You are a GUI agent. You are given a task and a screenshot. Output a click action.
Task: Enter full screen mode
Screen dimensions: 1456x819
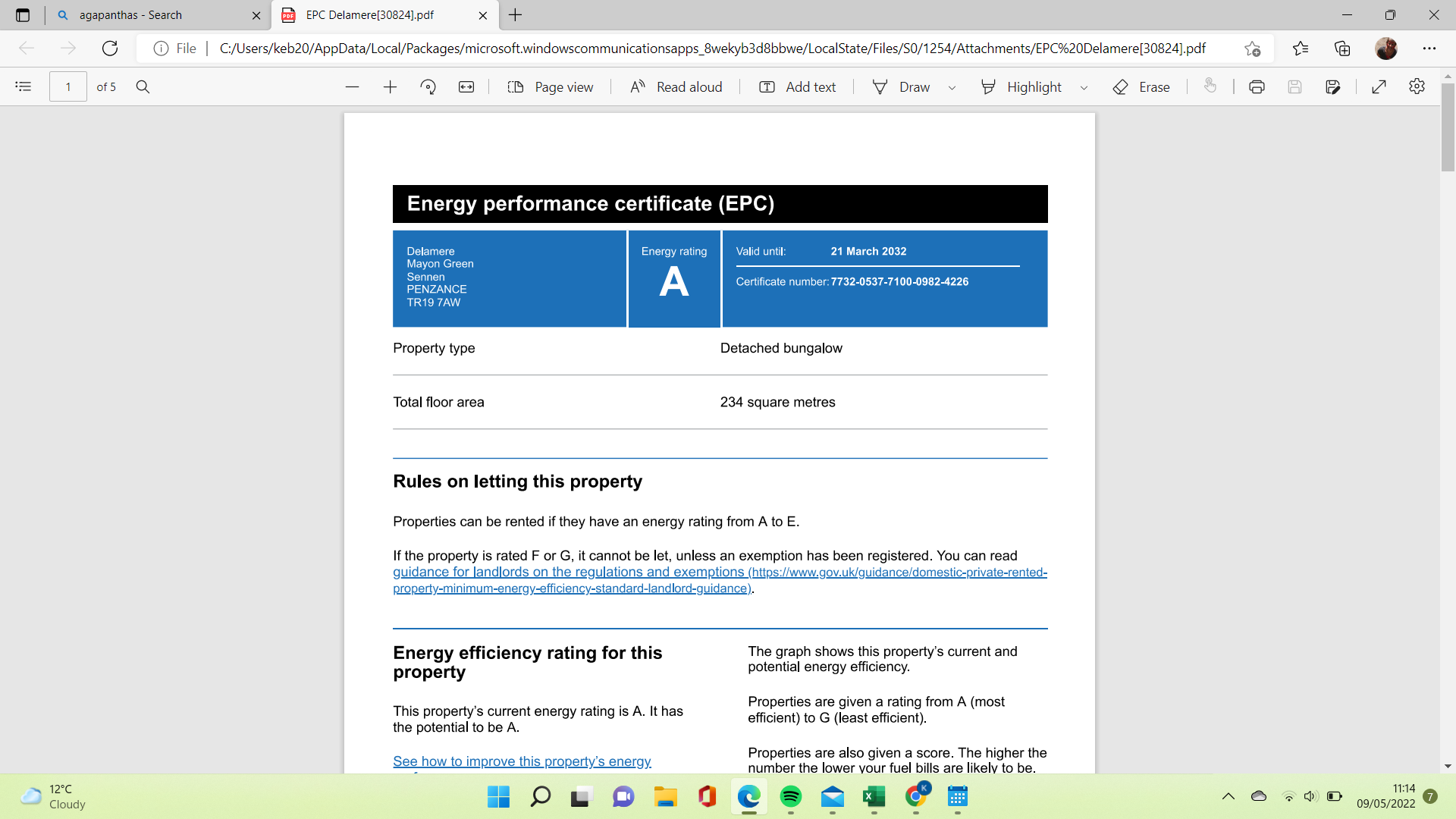[x=1379, y=86]
